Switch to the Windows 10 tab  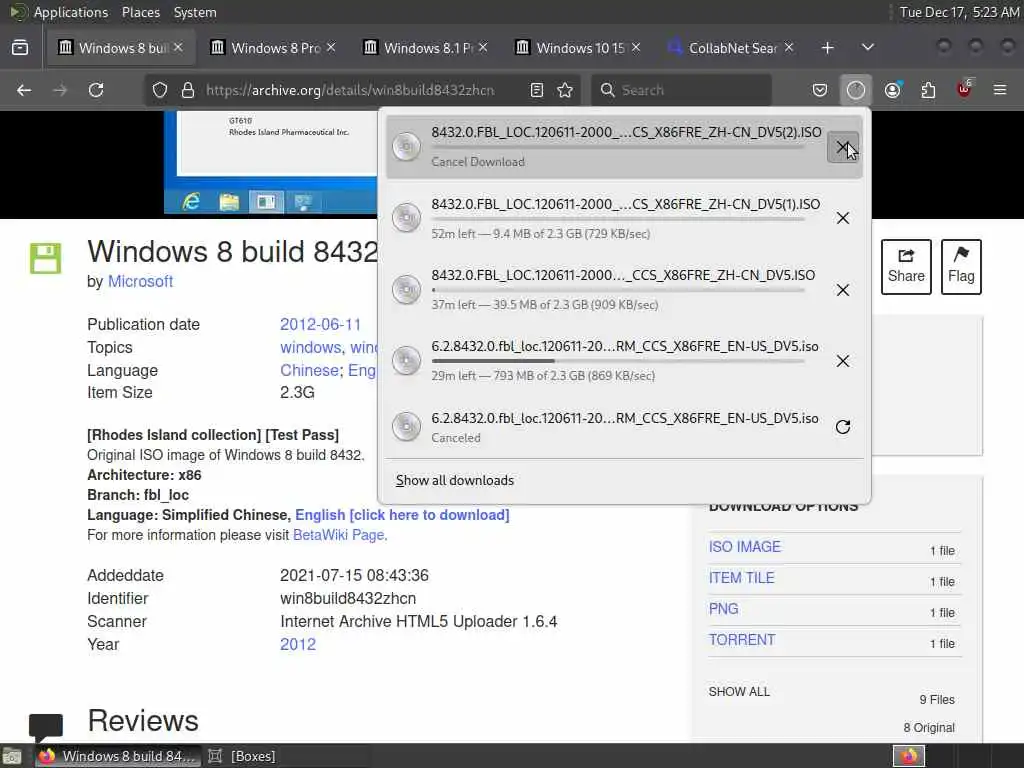tap(577, 48)
